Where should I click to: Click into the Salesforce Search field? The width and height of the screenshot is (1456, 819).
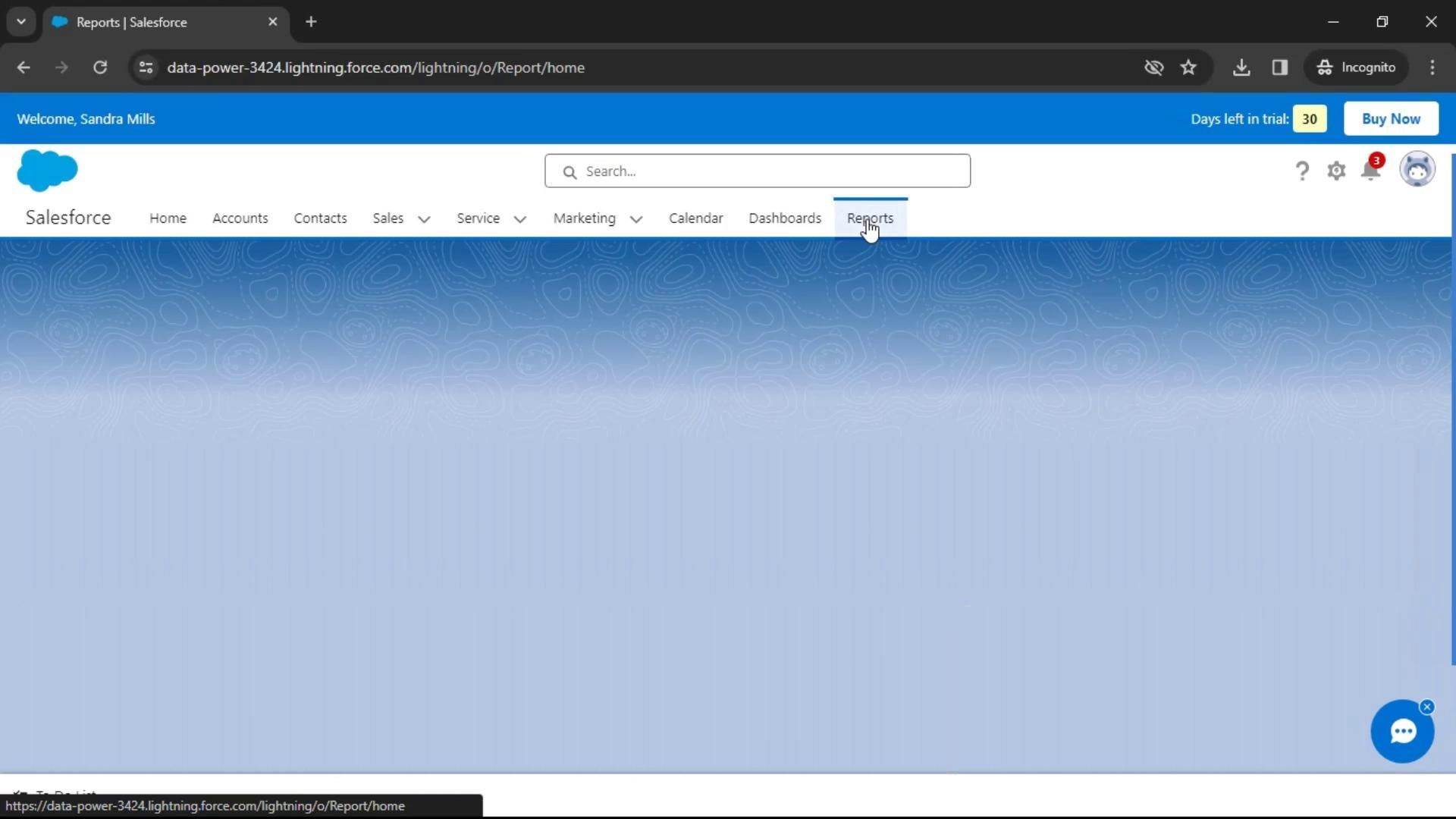point(766,171)
